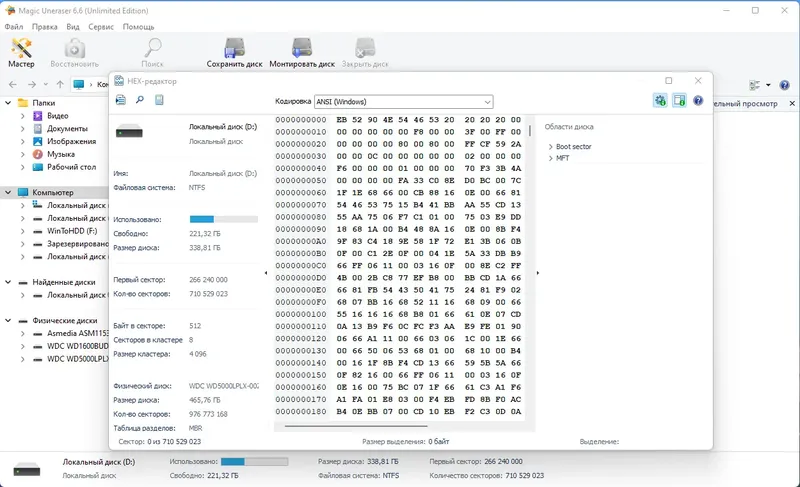The height and width of the screenshot is (487, 800).
Task: Select Изображения folder in tree
Action: click(x=71, y=141)
